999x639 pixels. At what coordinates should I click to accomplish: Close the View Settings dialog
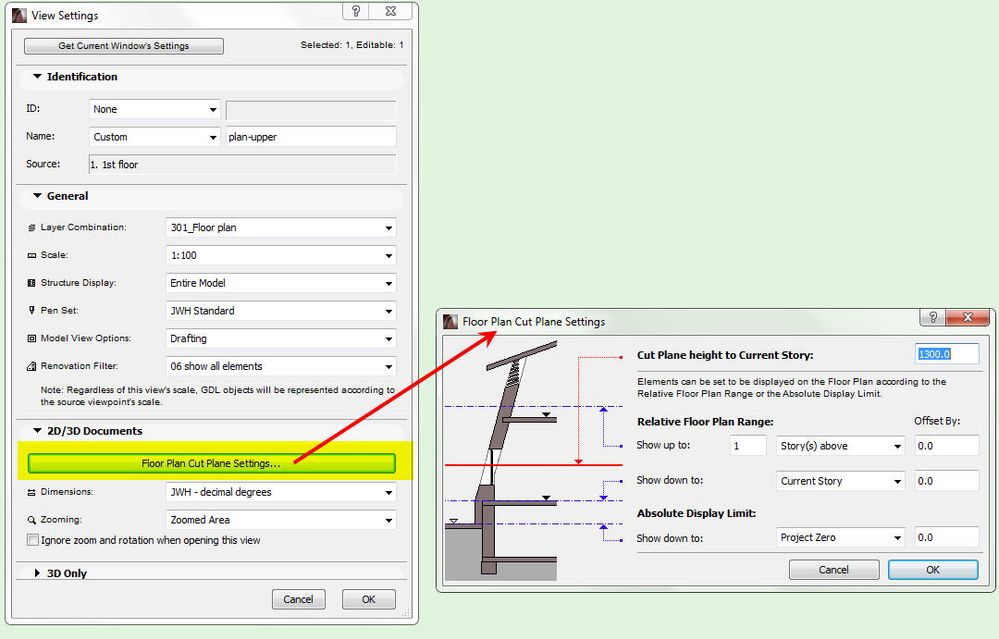point(391,11)
